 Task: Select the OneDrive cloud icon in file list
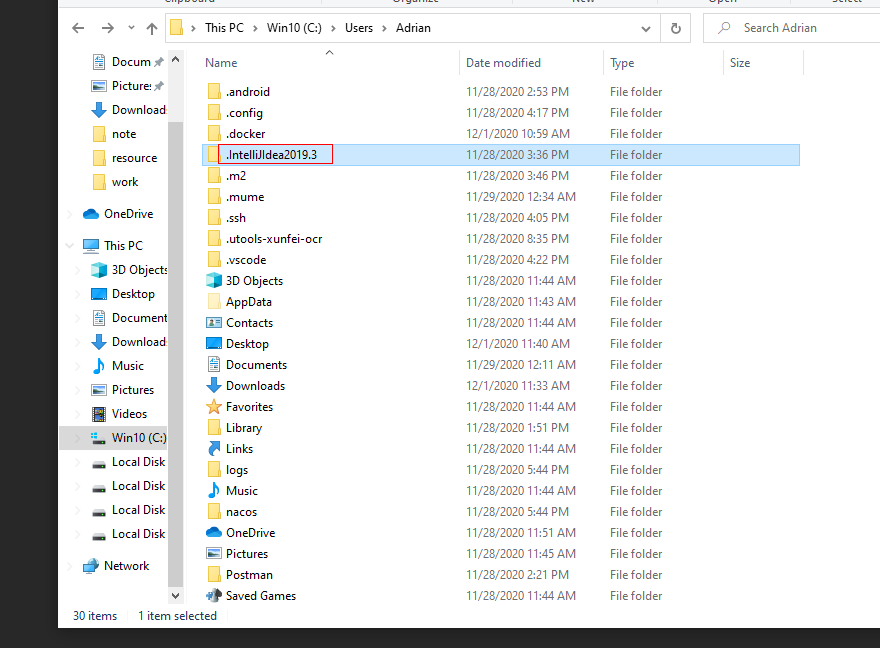[x=214, y=532]
